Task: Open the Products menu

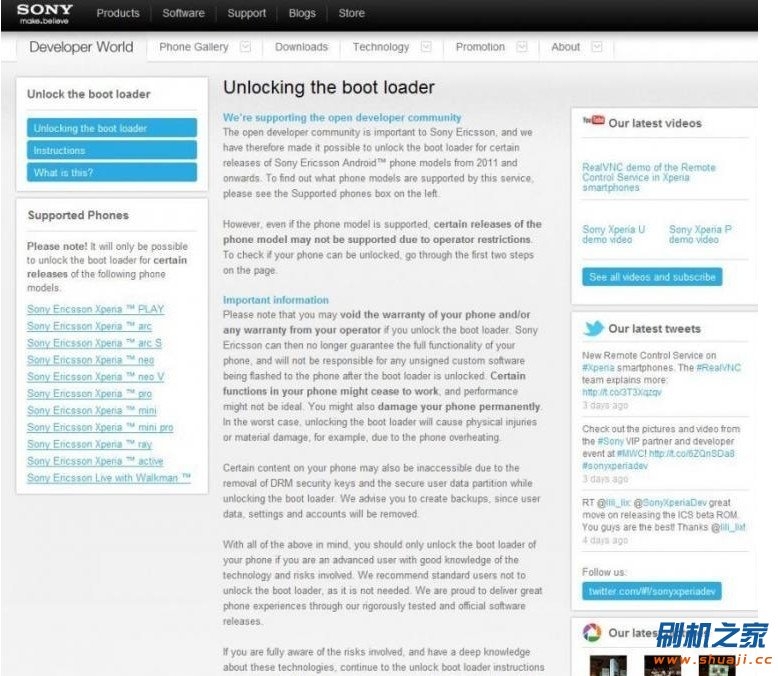Action: tap(118, 13)
